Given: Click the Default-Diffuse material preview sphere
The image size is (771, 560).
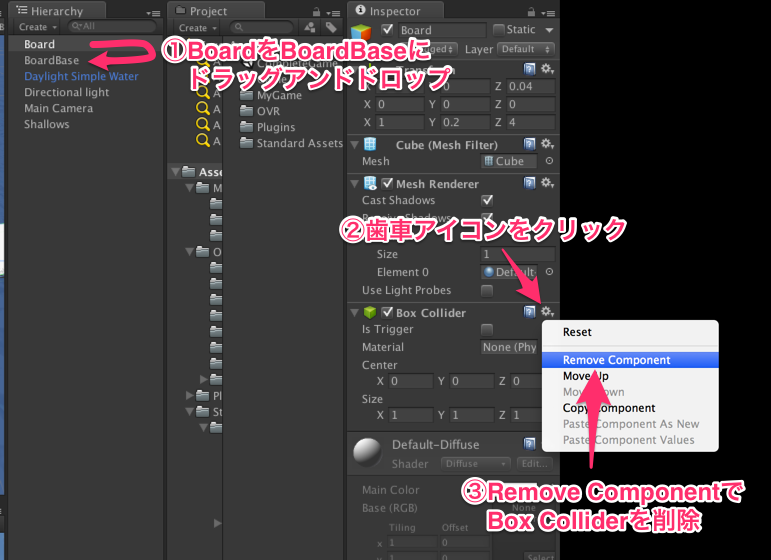Looking at the screenshot, I should (x=367, y=452).
